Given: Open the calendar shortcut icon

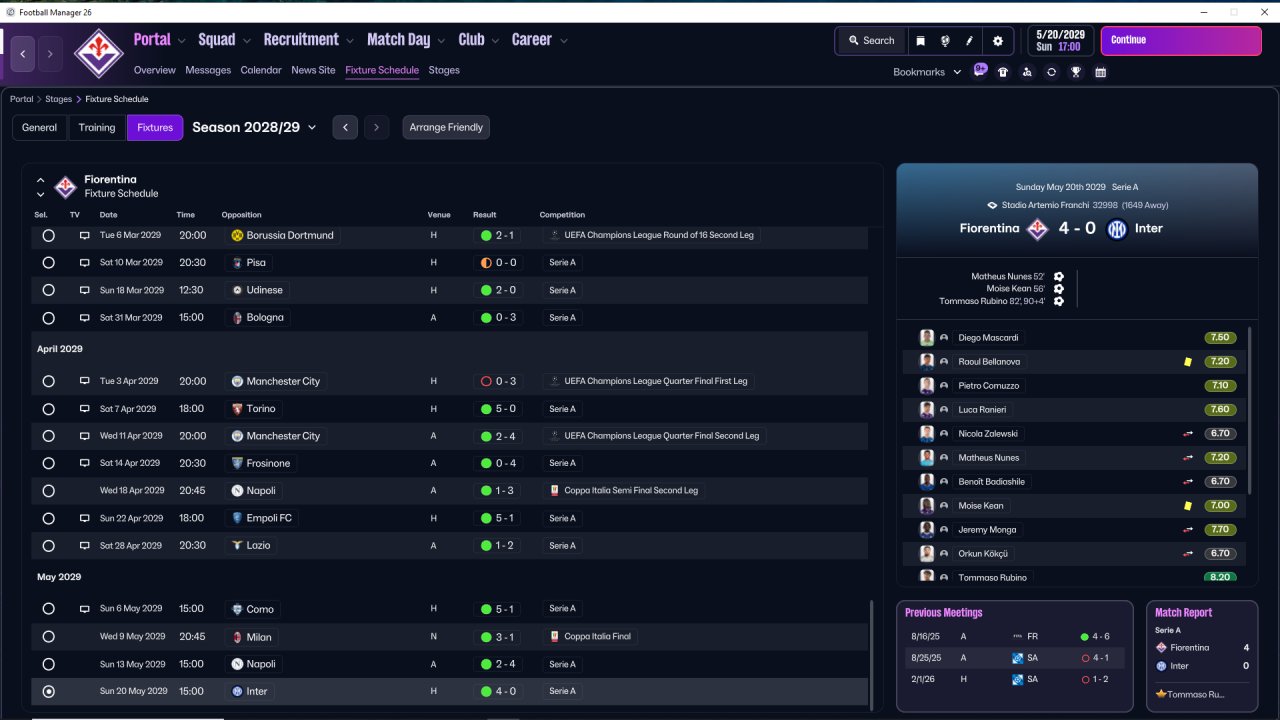Looking at the screenshot, I should [x=1101, y=72].
